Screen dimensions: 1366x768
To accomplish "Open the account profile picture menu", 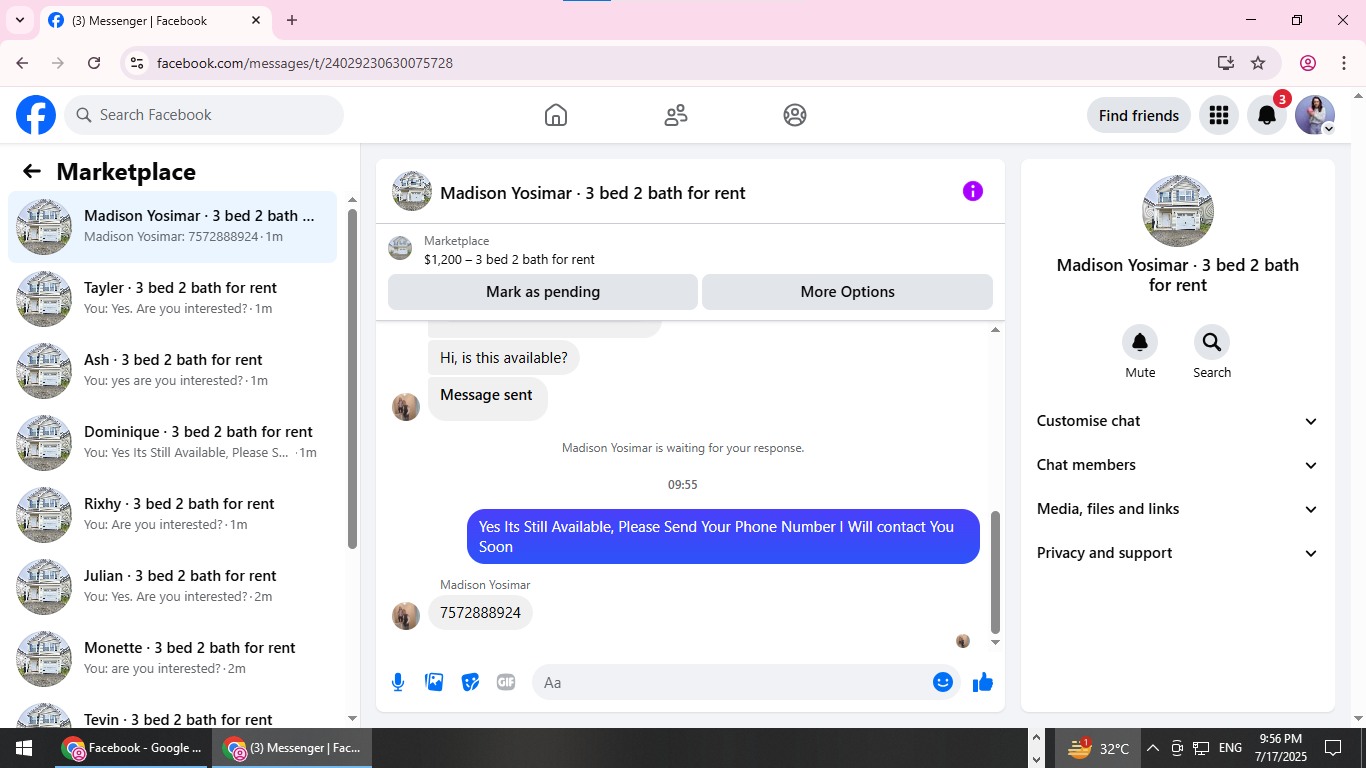I will tap(1315, 115).
